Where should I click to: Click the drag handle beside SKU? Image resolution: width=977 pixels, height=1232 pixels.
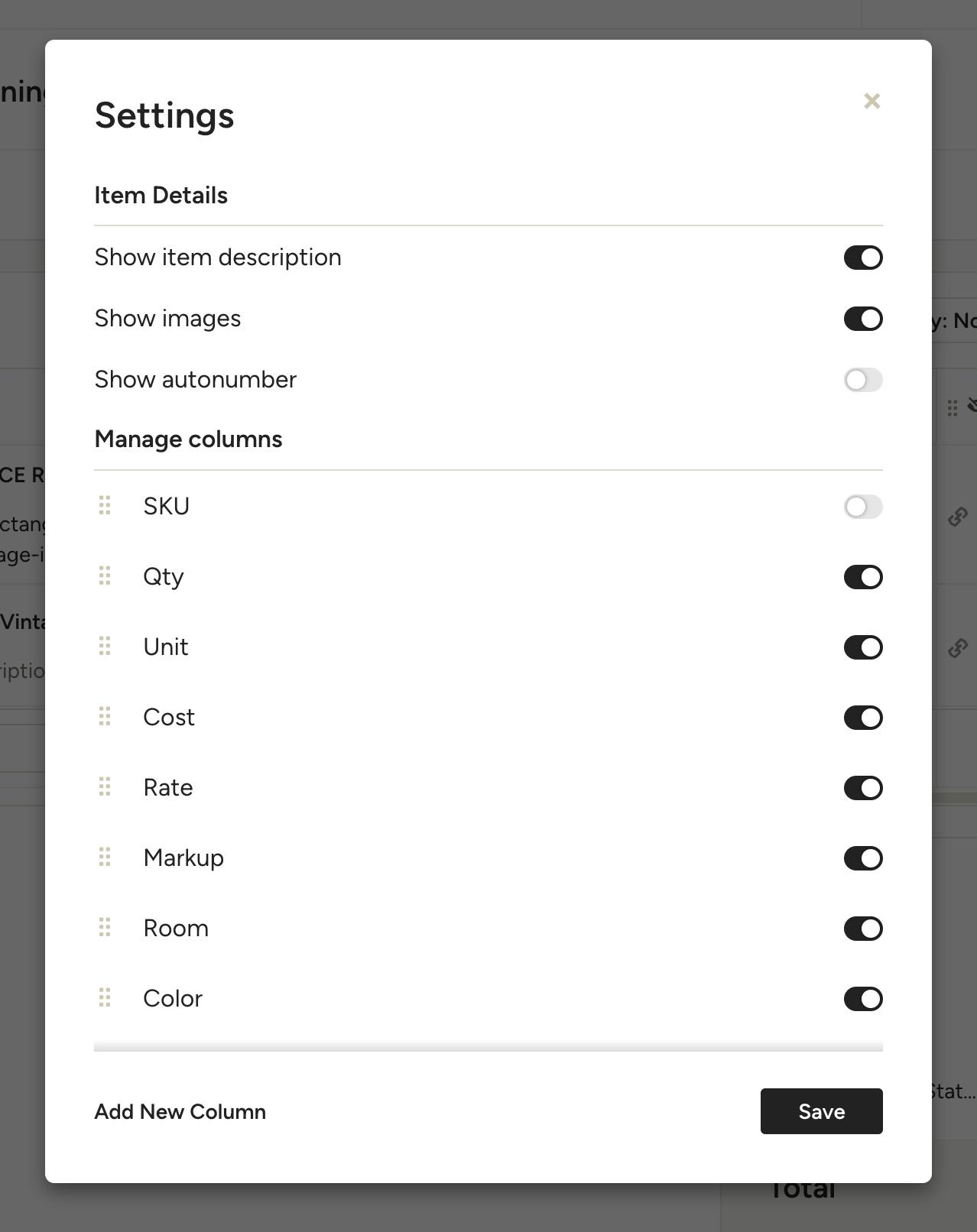click(105, 505)
